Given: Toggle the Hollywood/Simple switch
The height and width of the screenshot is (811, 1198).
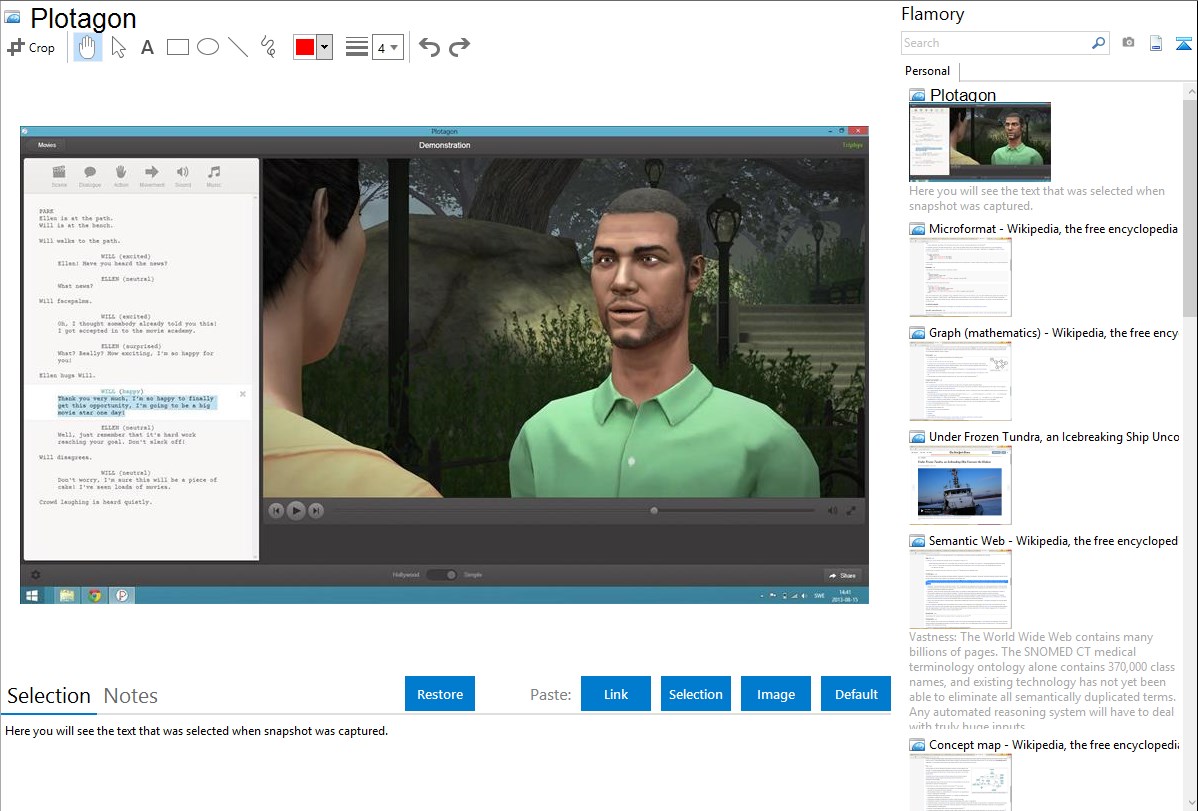Looking at the screenshot, I should coord(442,575).
